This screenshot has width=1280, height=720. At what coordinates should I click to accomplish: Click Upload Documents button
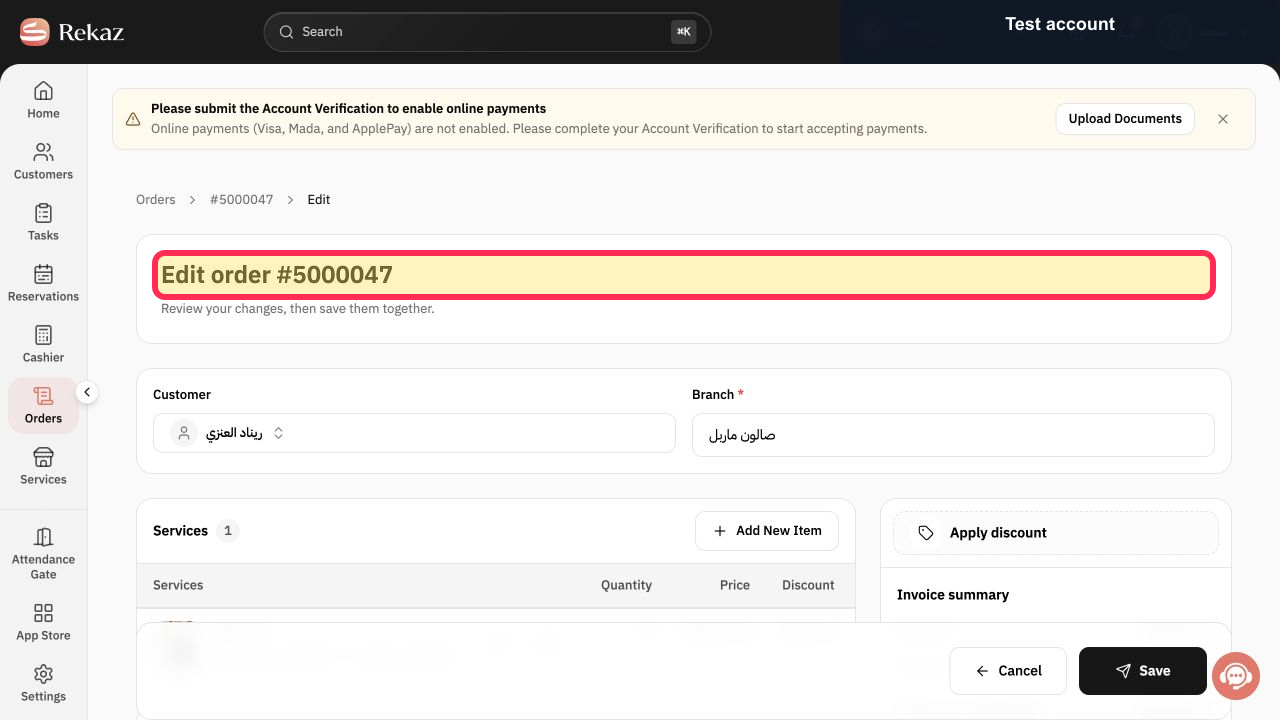coord(1125,118)
